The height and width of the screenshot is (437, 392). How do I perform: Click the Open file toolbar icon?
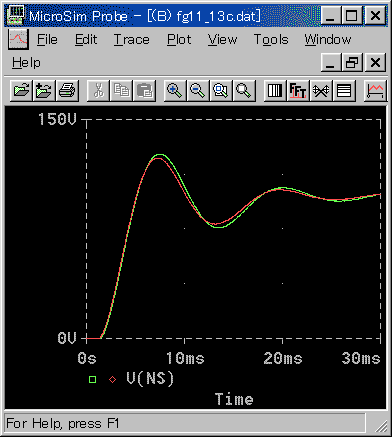21,90
